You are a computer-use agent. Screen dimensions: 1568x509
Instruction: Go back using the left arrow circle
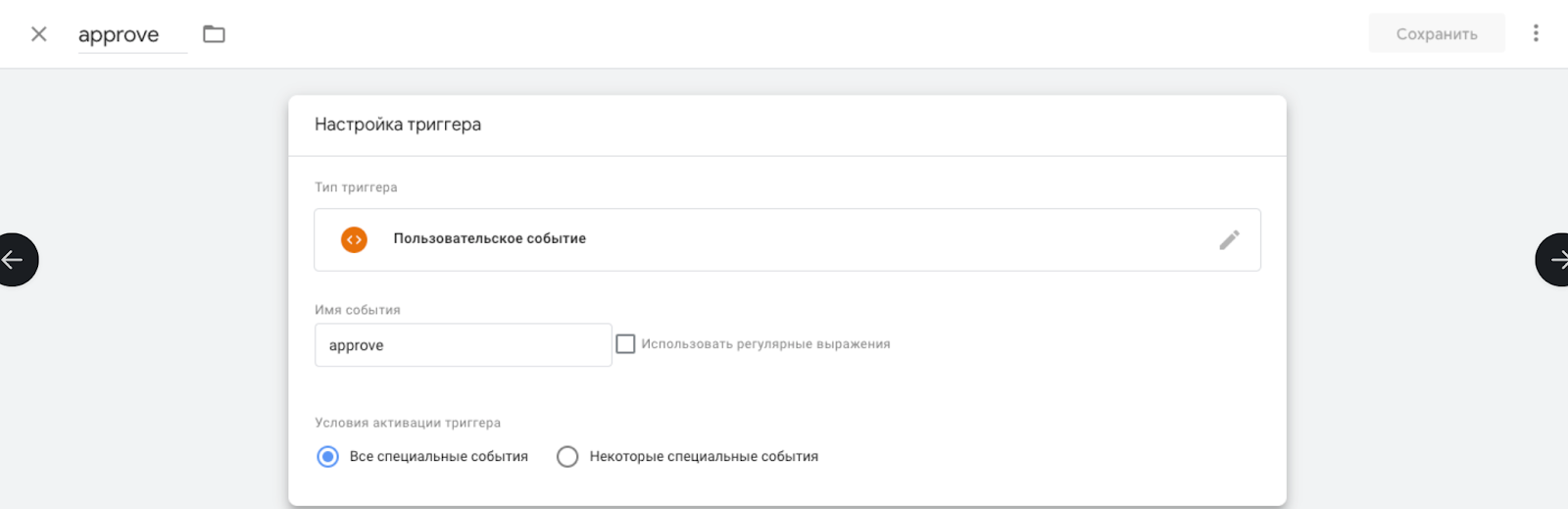14,260
